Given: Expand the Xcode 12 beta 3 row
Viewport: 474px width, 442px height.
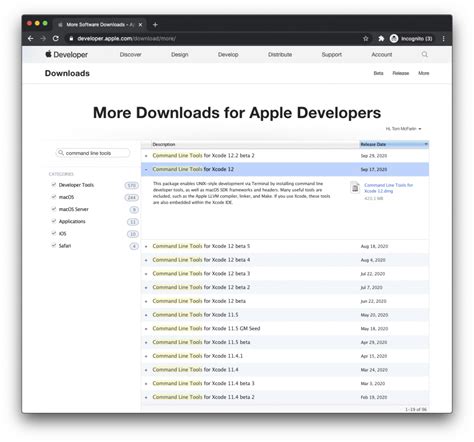Looking at the screenshot, I should [x=146, y=274].
